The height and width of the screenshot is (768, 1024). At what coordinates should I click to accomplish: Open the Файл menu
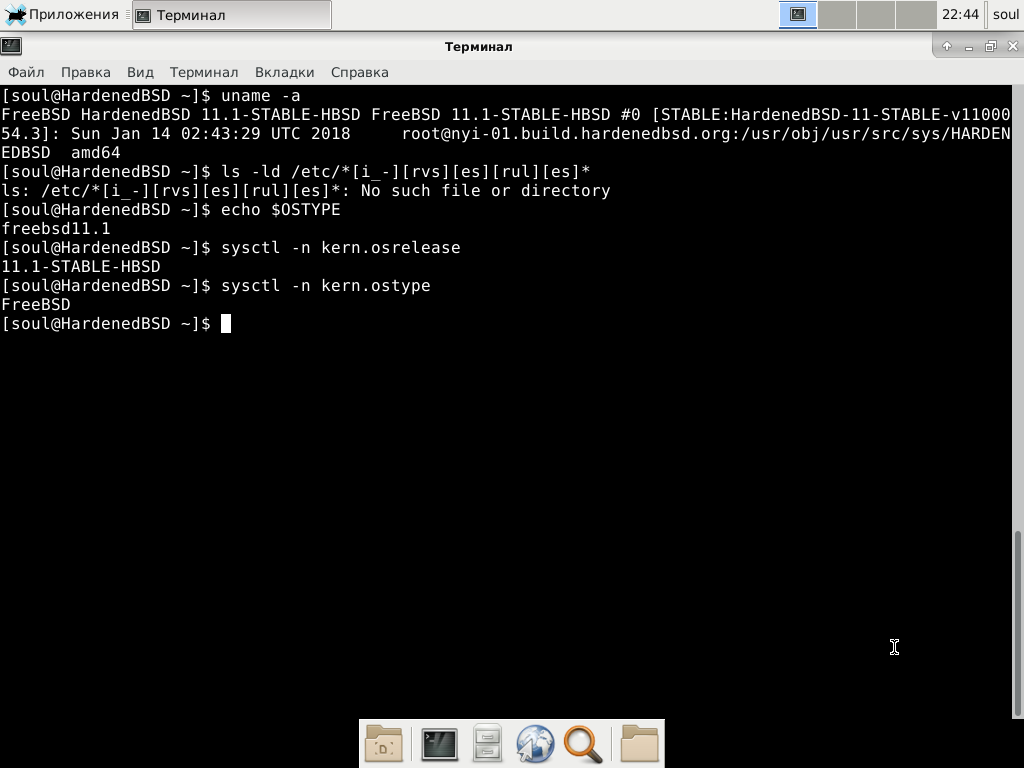click(26, 72)
